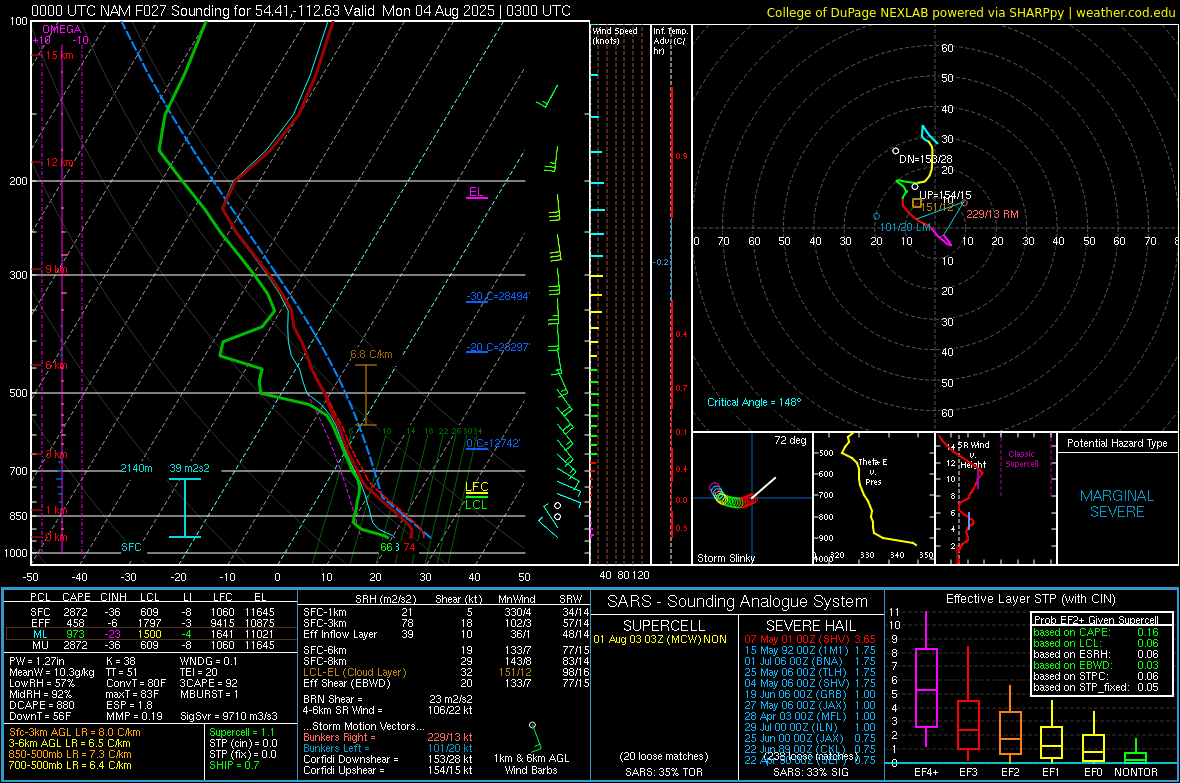Click the highlighted ML parcel CAPE value 973
Image resolution: width=1180 pixels, height=783 pixels.
pos(75,634)
